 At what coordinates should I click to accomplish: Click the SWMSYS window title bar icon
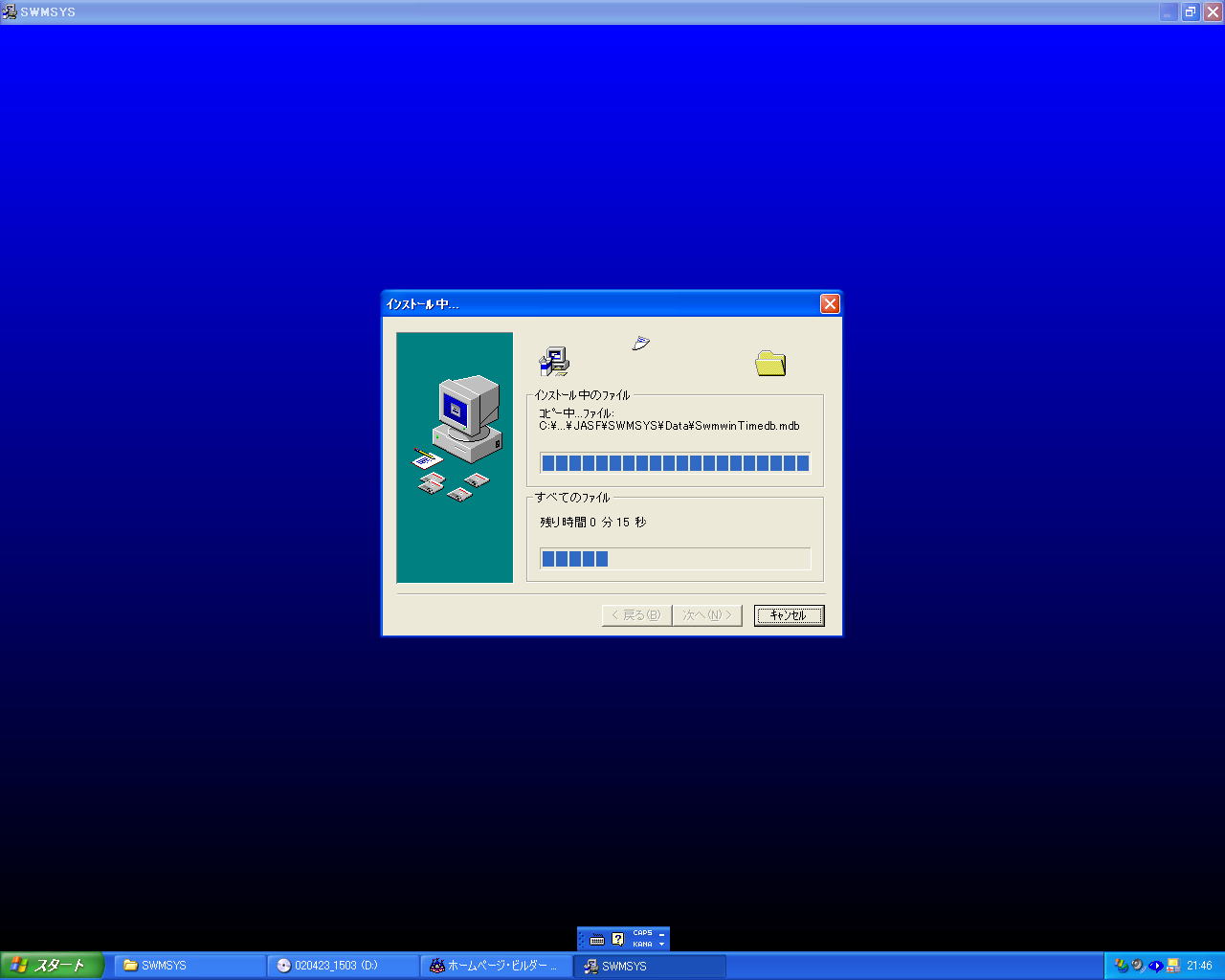coord(10,11)
